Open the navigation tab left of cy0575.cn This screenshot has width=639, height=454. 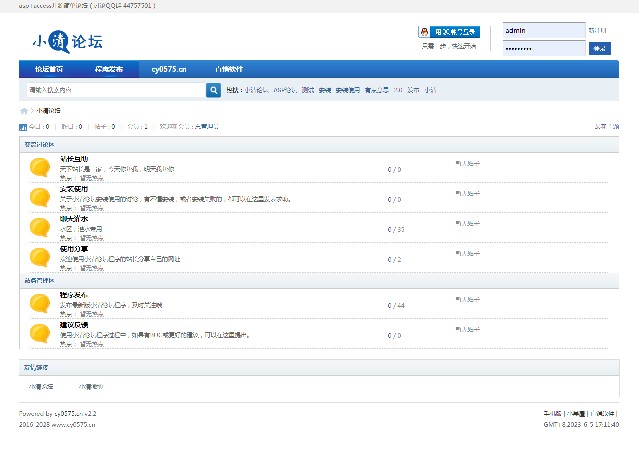pyautogui.click(x=109, y=69)
